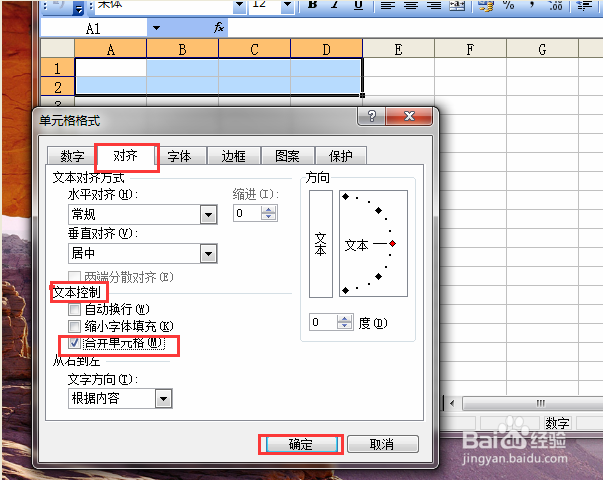This screenshot has width=603, height=480.
Task: Open the font name dropdown
Action: 240,5
